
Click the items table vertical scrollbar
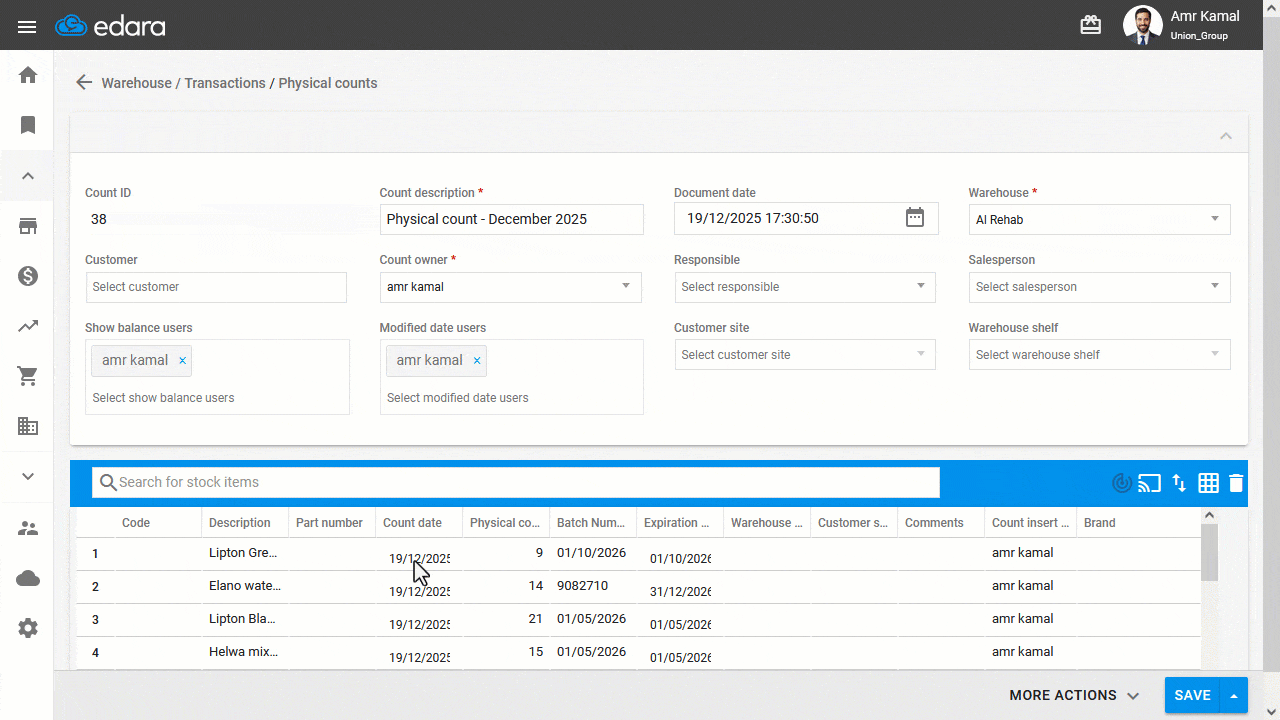click(1209, 588)
